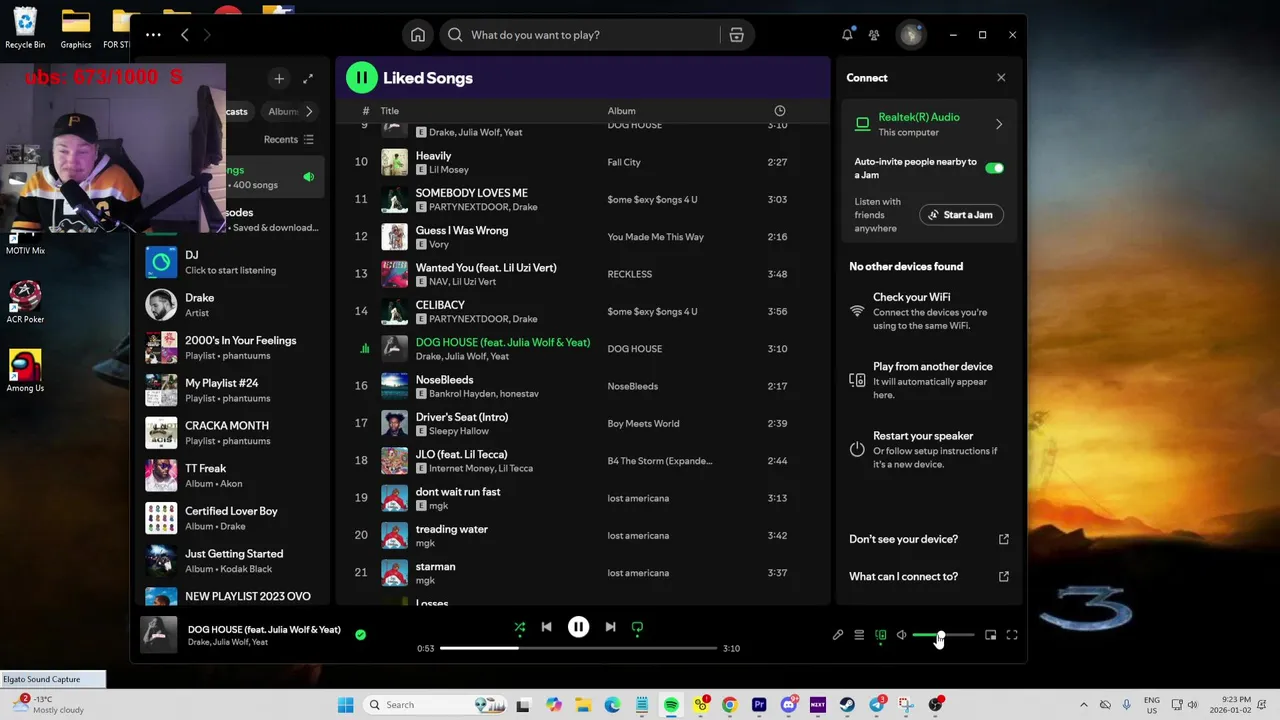Open the three-dots app menu

[153, 35]
